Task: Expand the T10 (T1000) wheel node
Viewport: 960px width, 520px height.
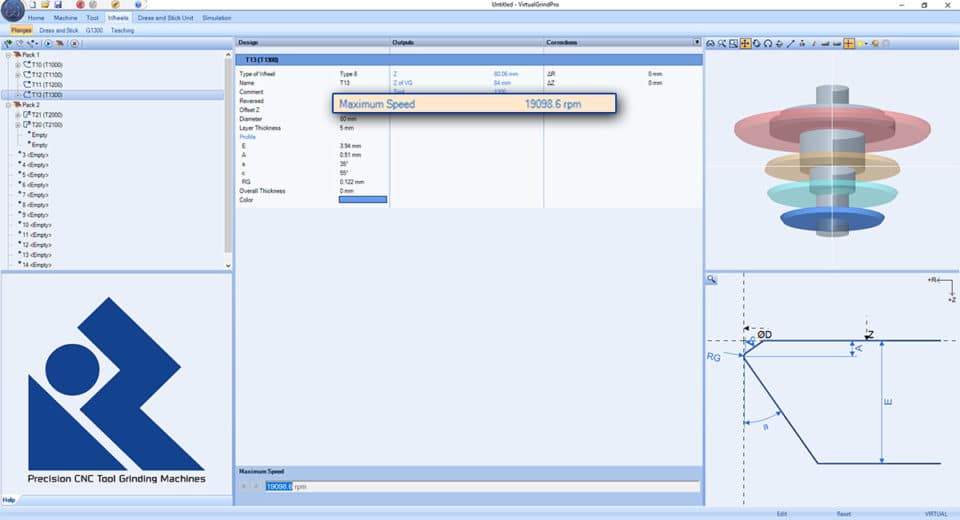Action: tap(18, 64)
